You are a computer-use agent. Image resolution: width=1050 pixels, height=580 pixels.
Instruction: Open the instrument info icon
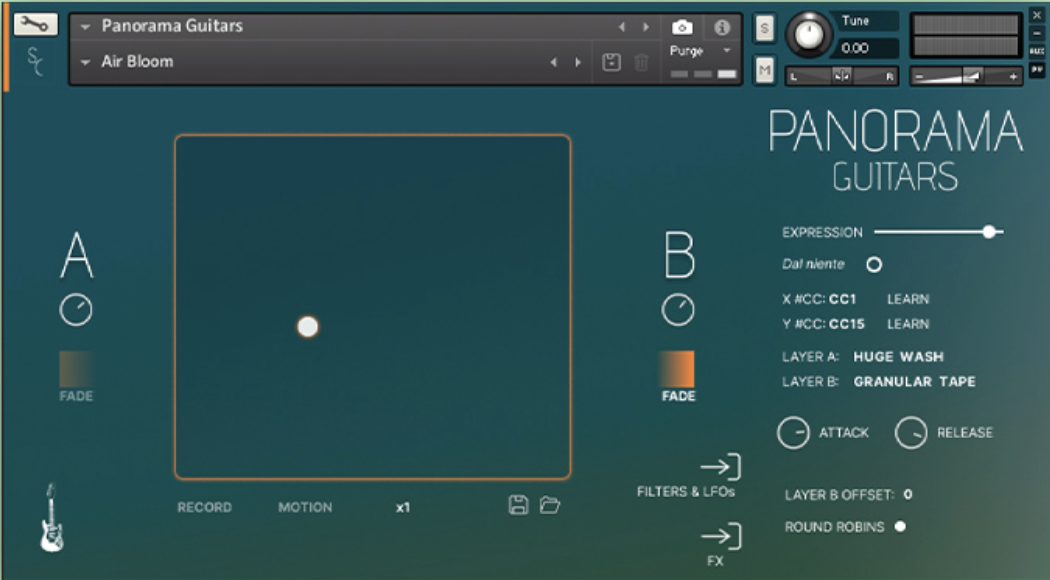pyautogui.click(x=721, y=27)
